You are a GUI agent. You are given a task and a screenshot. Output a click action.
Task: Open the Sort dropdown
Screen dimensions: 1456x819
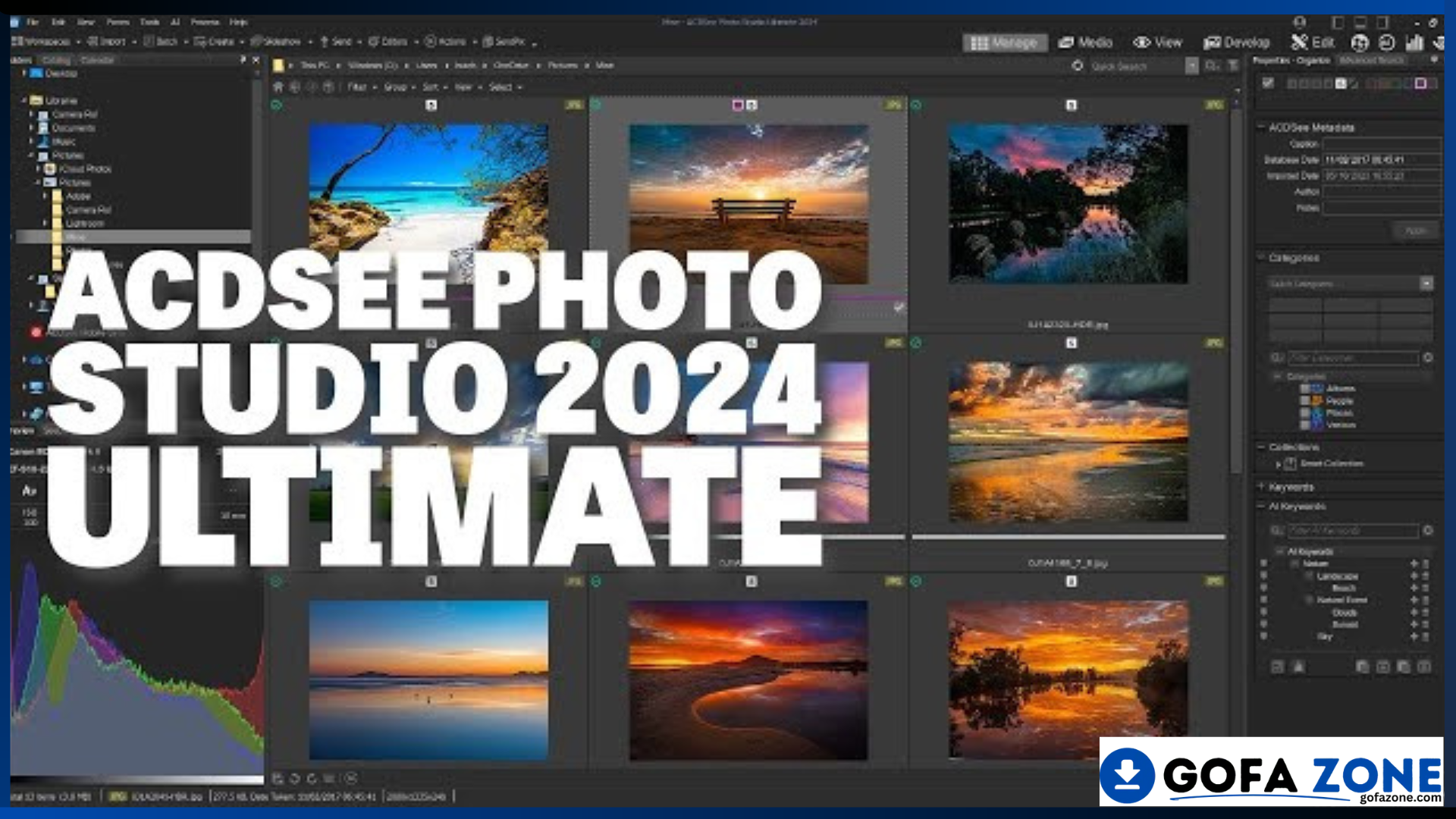pos(434,87)
